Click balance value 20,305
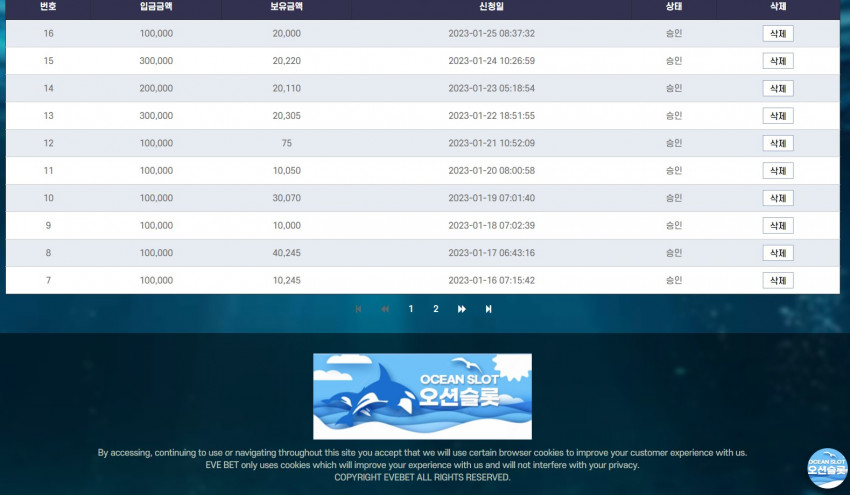 (286, 115)
